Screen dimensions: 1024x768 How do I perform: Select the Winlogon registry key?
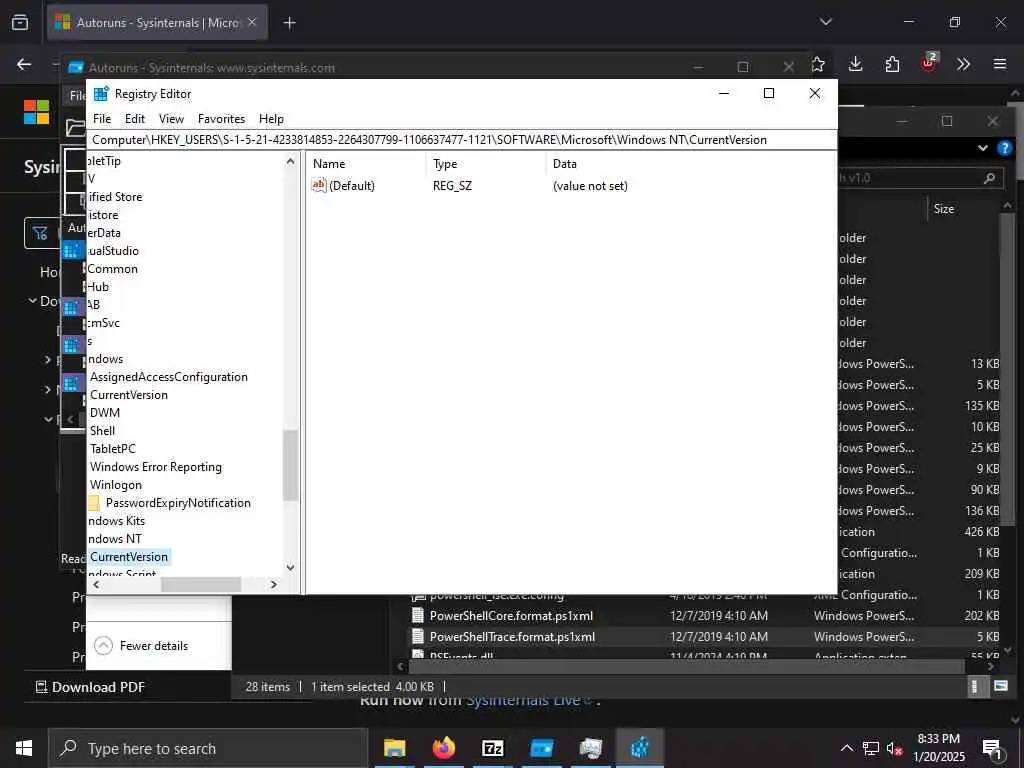pos(116,485)
